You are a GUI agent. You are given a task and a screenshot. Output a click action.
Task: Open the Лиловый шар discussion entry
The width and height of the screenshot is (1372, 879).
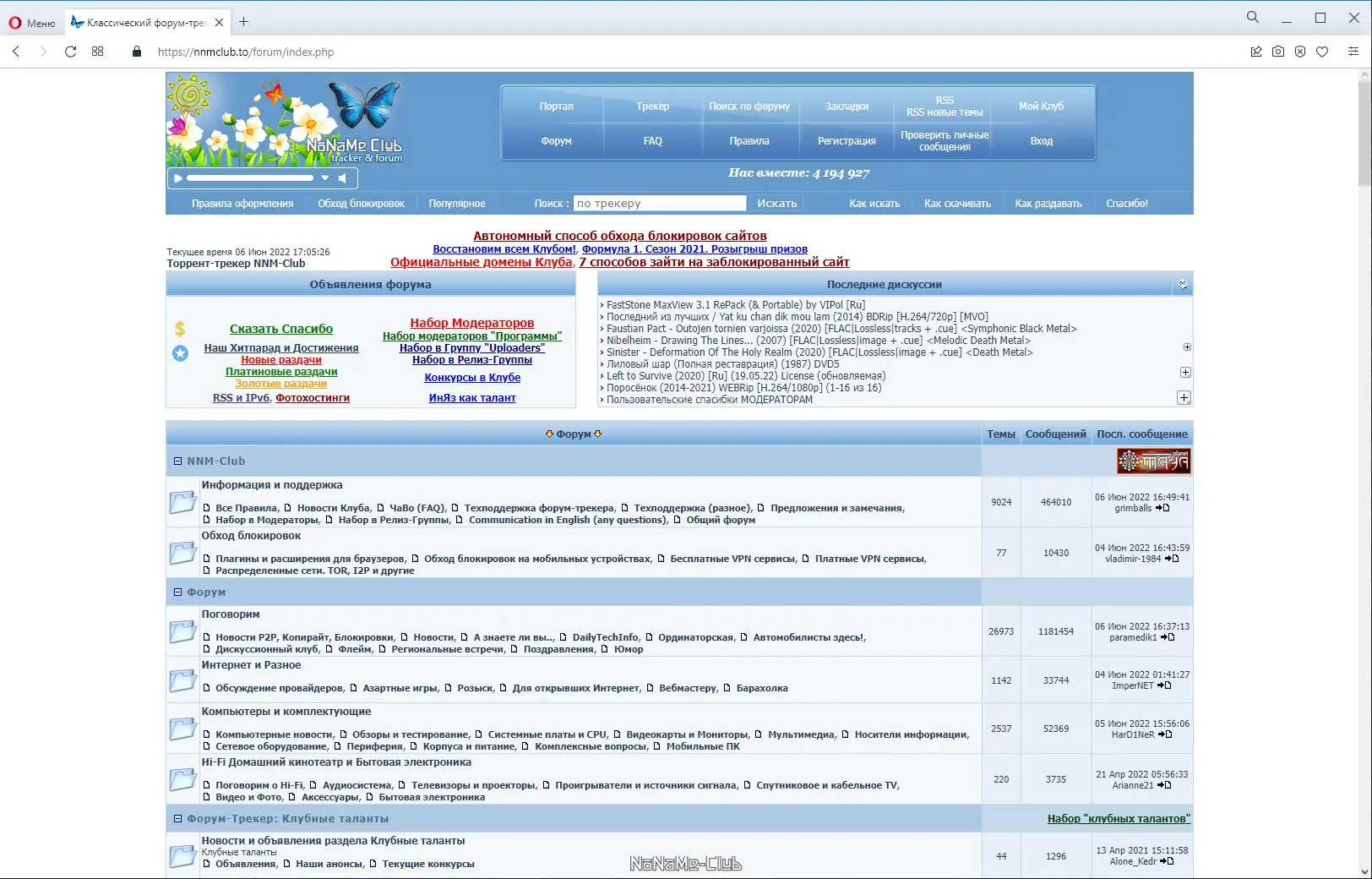tap(723, 364)
